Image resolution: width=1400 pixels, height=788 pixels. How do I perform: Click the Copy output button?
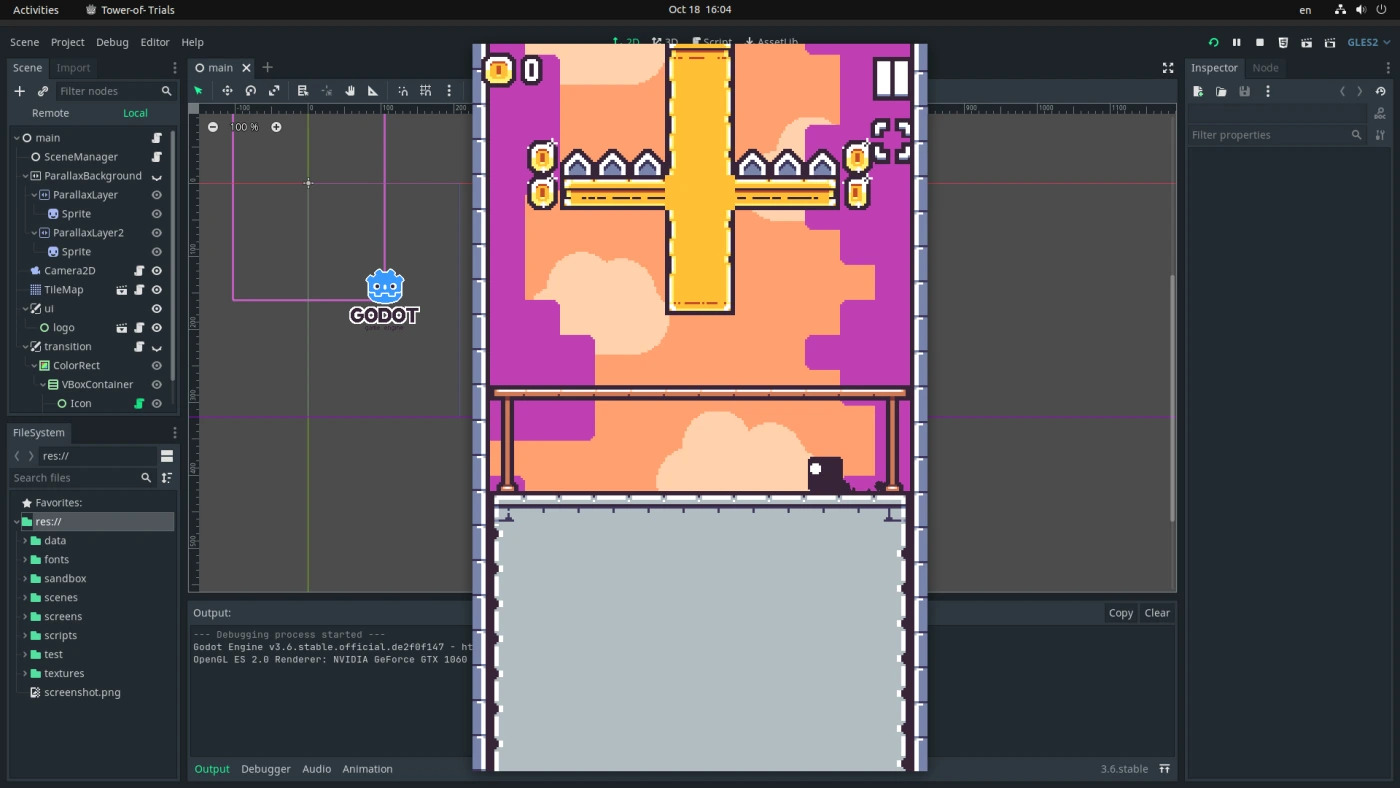(x=1121, y=613)
